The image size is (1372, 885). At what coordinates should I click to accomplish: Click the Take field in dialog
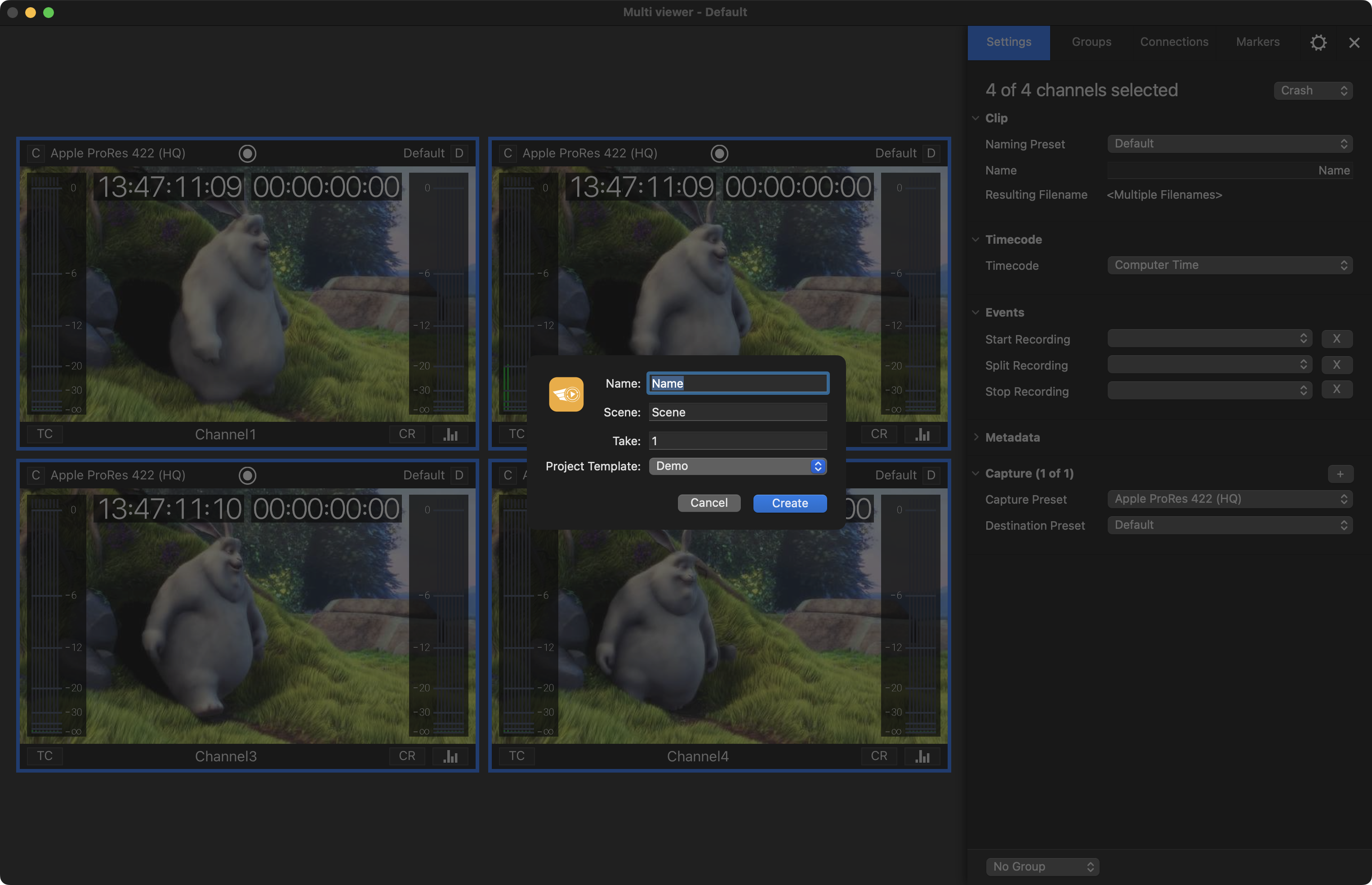point(738,441)
